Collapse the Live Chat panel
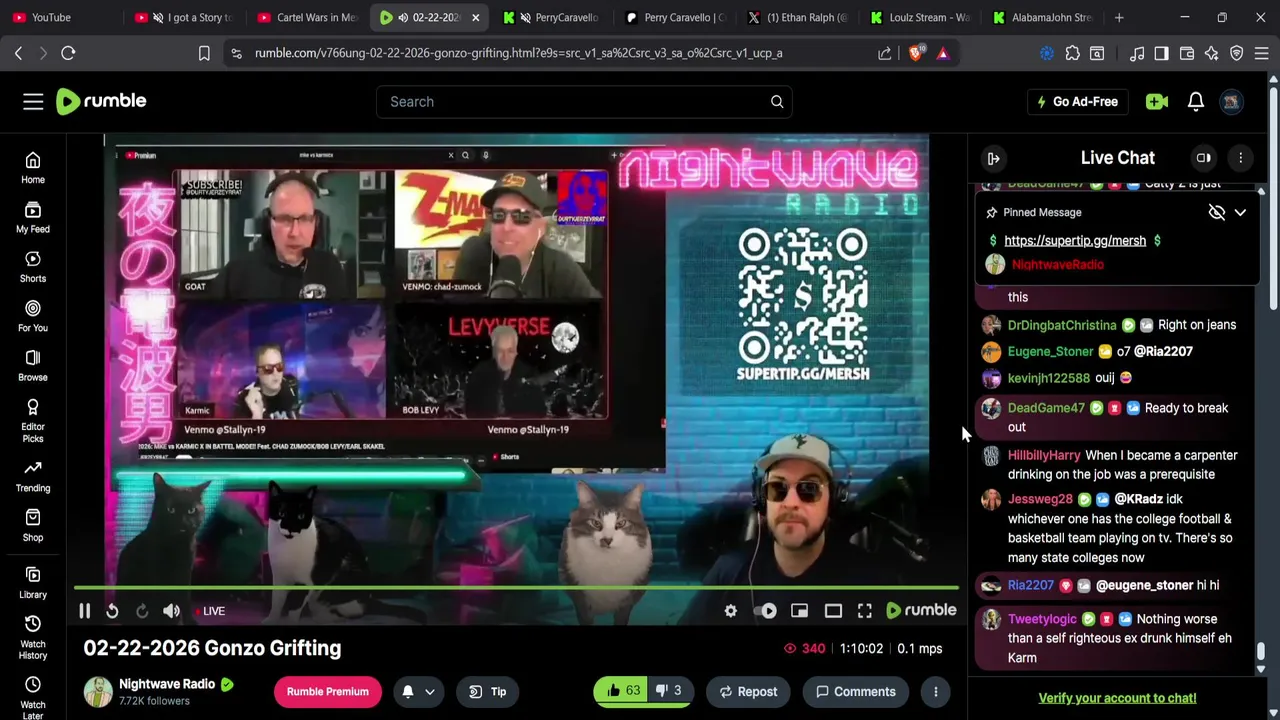This screenshot has width=1280, height=720. [993, 158]
